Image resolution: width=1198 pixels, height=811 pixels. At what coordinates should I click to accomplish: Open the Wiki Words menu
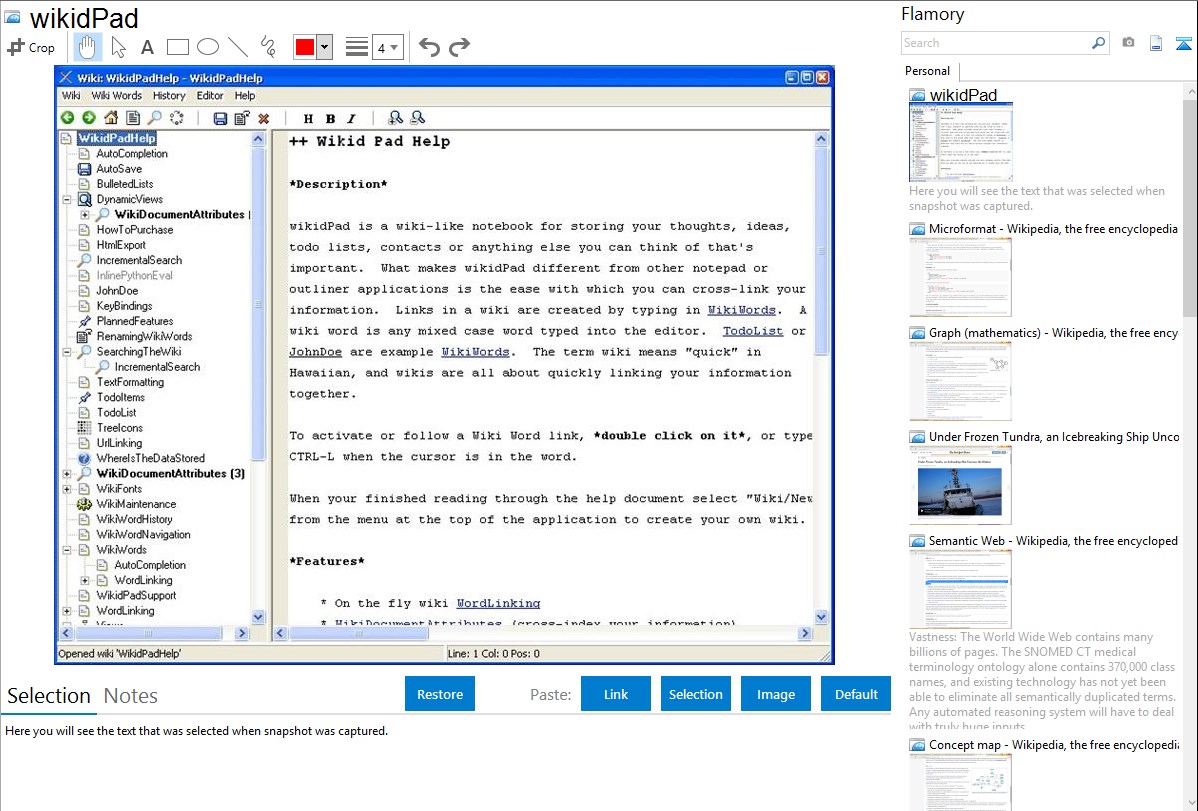pos(117,96)
